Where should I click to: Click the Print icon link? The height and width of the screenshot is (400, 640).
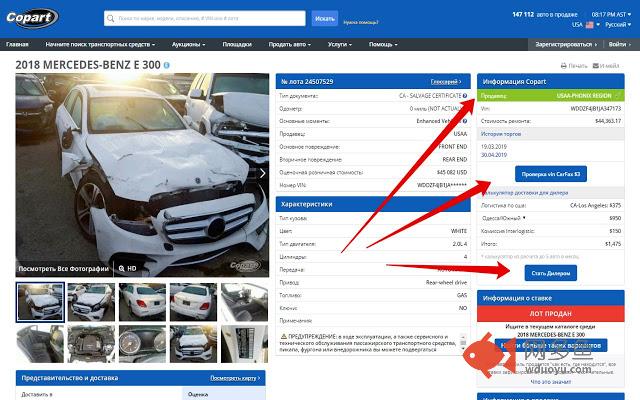[573, 66]
